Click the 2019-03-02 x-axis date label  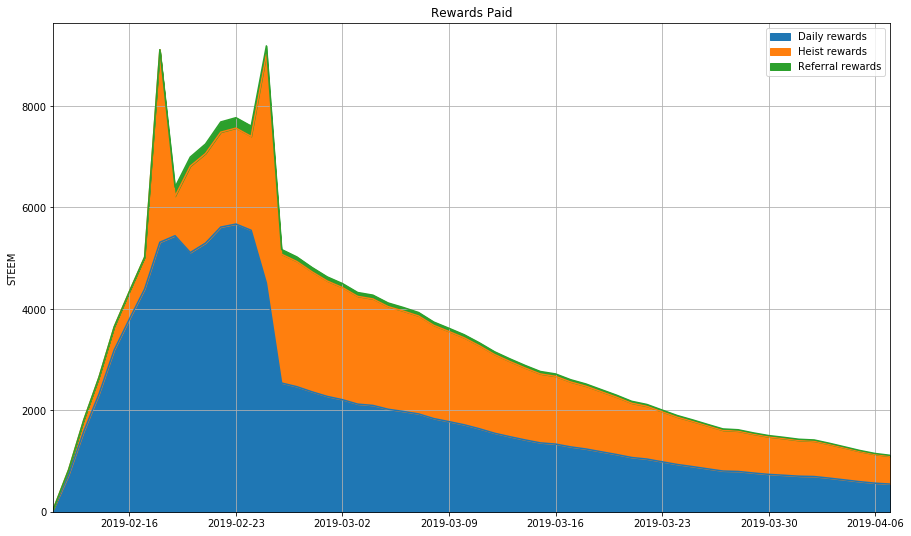342,523
